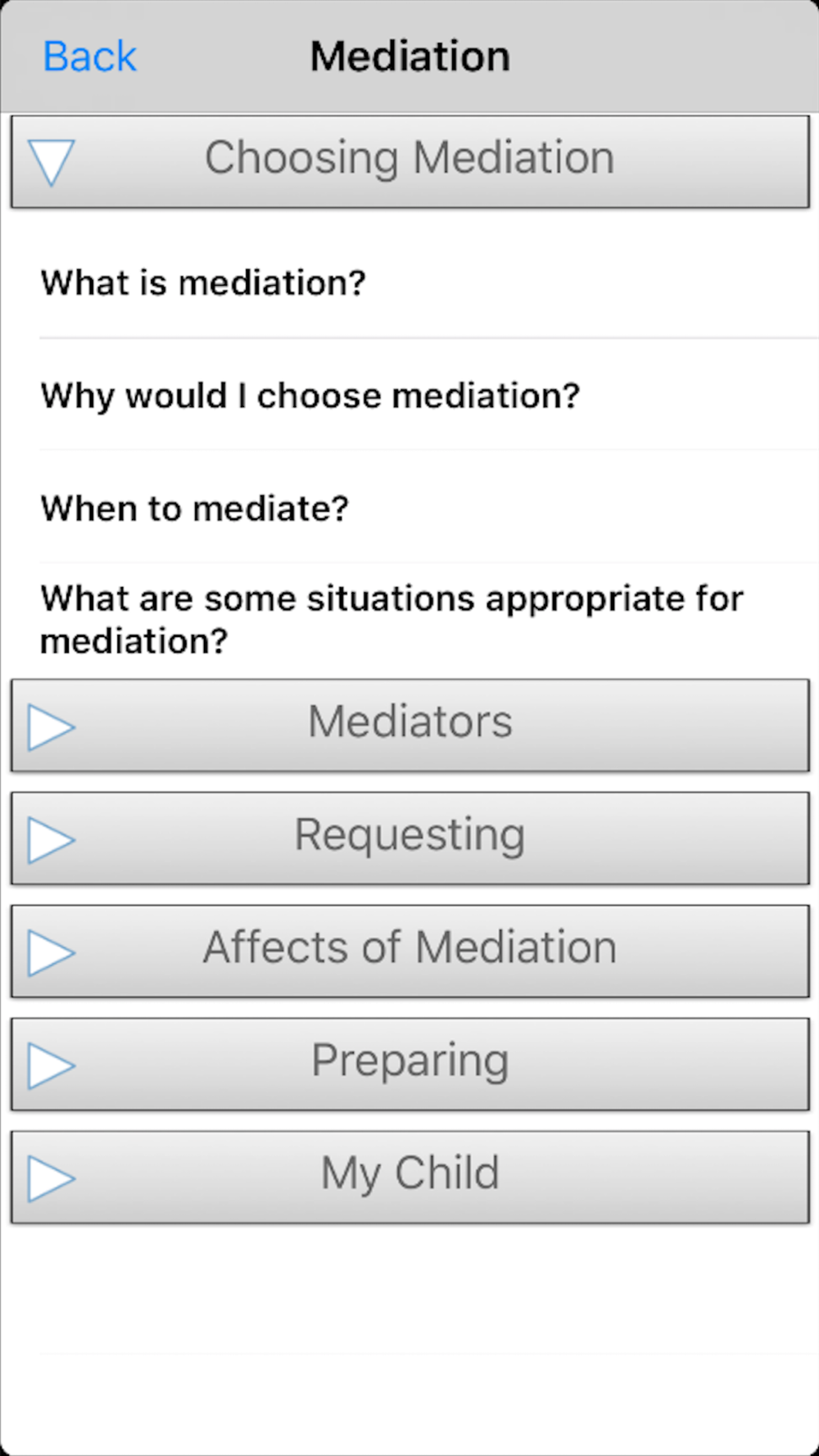This screenshot has width=819, height=1456.
Task: Expand the Requesting section header
Action: click(409, 838)
